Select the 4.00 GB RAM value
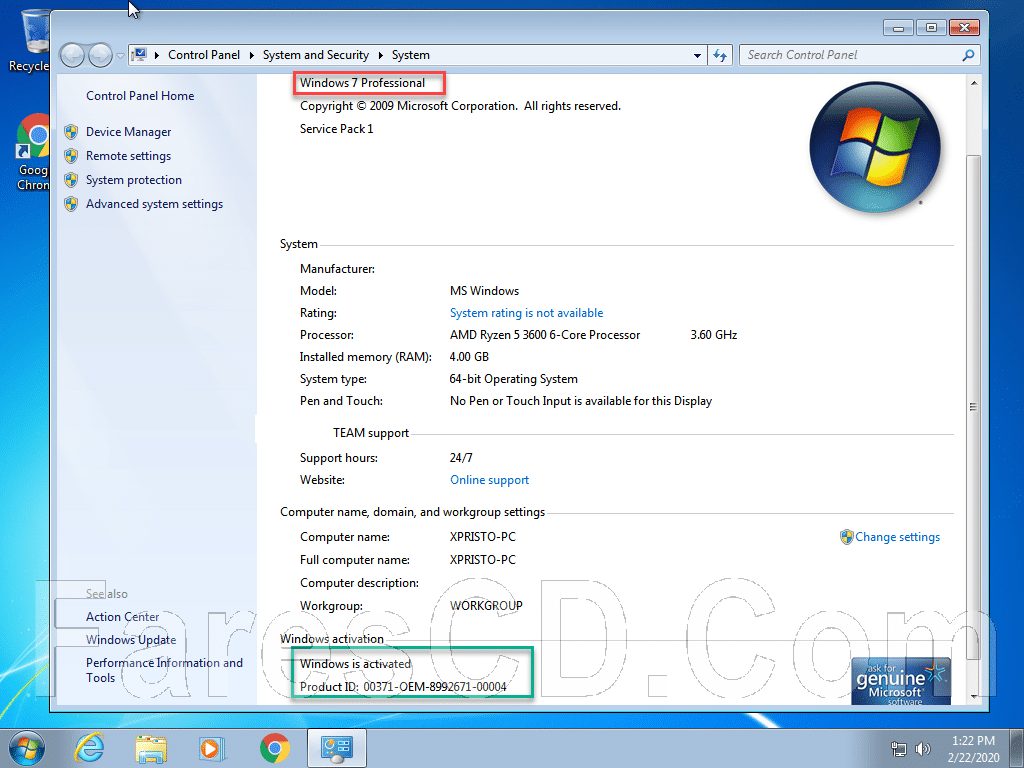The height and width of the screenshot is (768, 1024). tap(469, 357)
